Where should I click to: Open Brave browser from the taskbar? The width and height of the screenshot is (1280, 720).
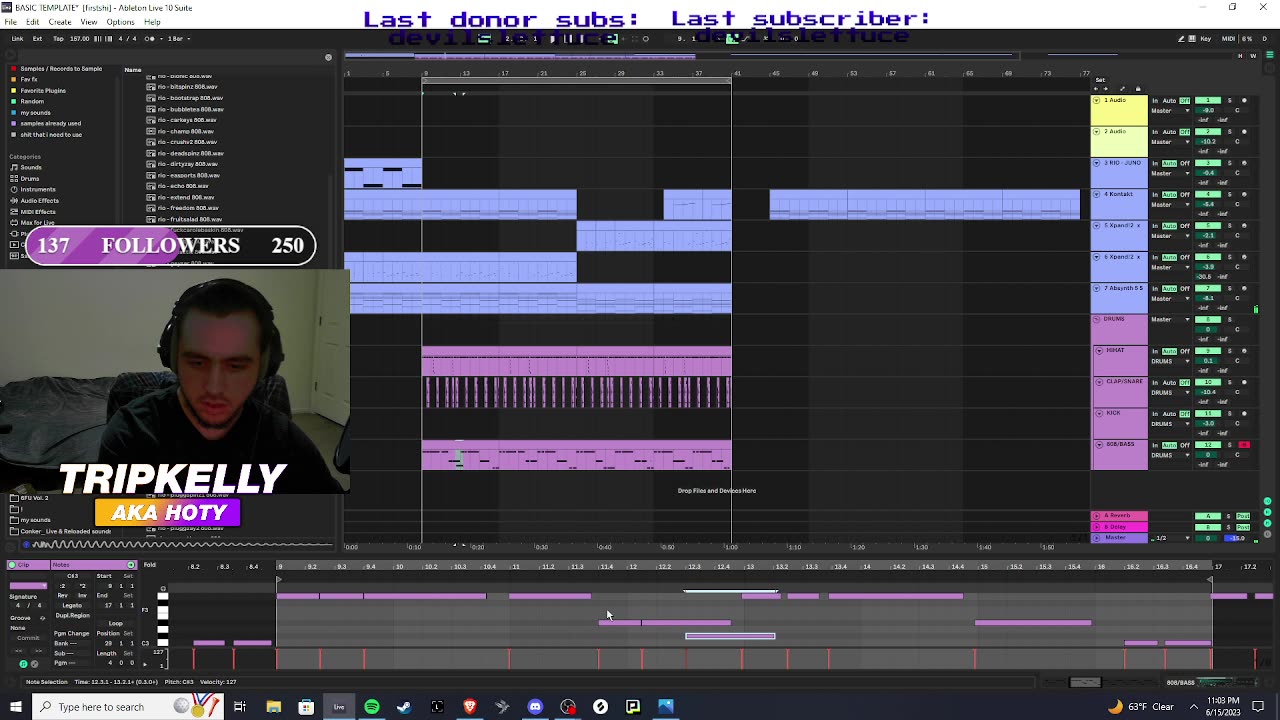(x=469, y=707)
